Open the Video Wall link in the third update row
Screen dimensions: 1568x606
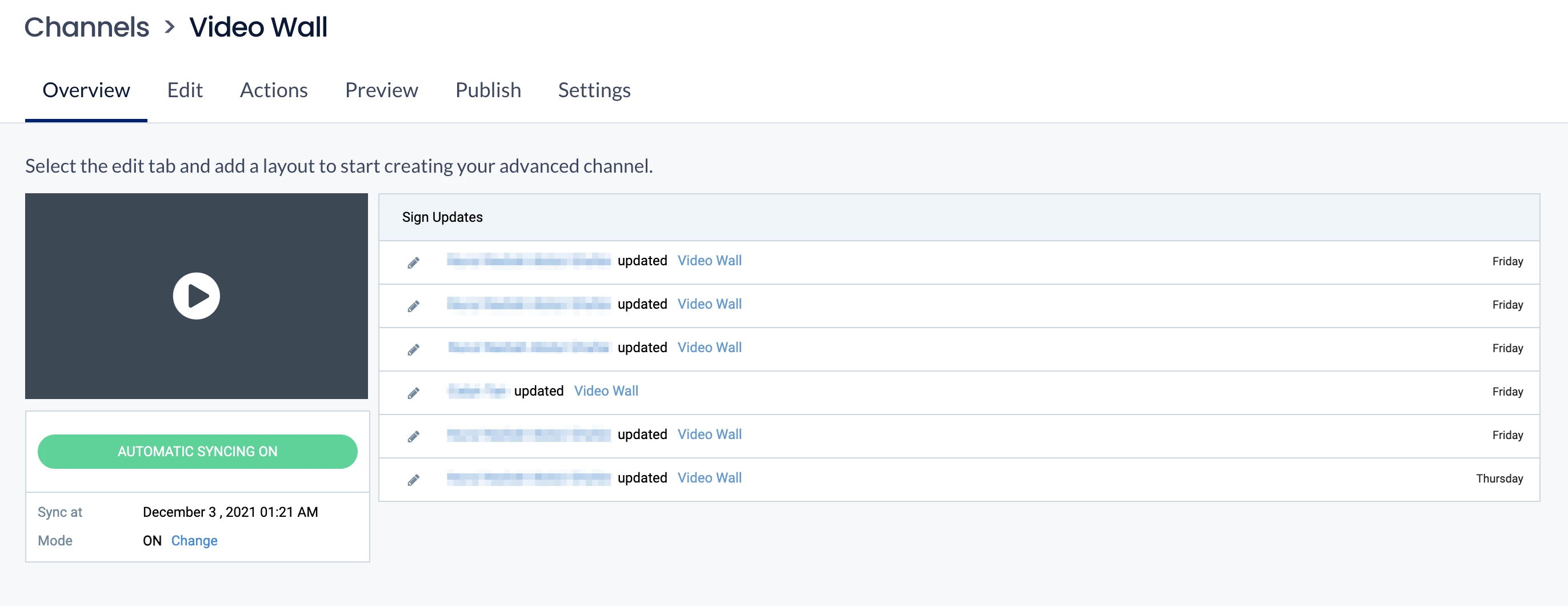point(709,347)
